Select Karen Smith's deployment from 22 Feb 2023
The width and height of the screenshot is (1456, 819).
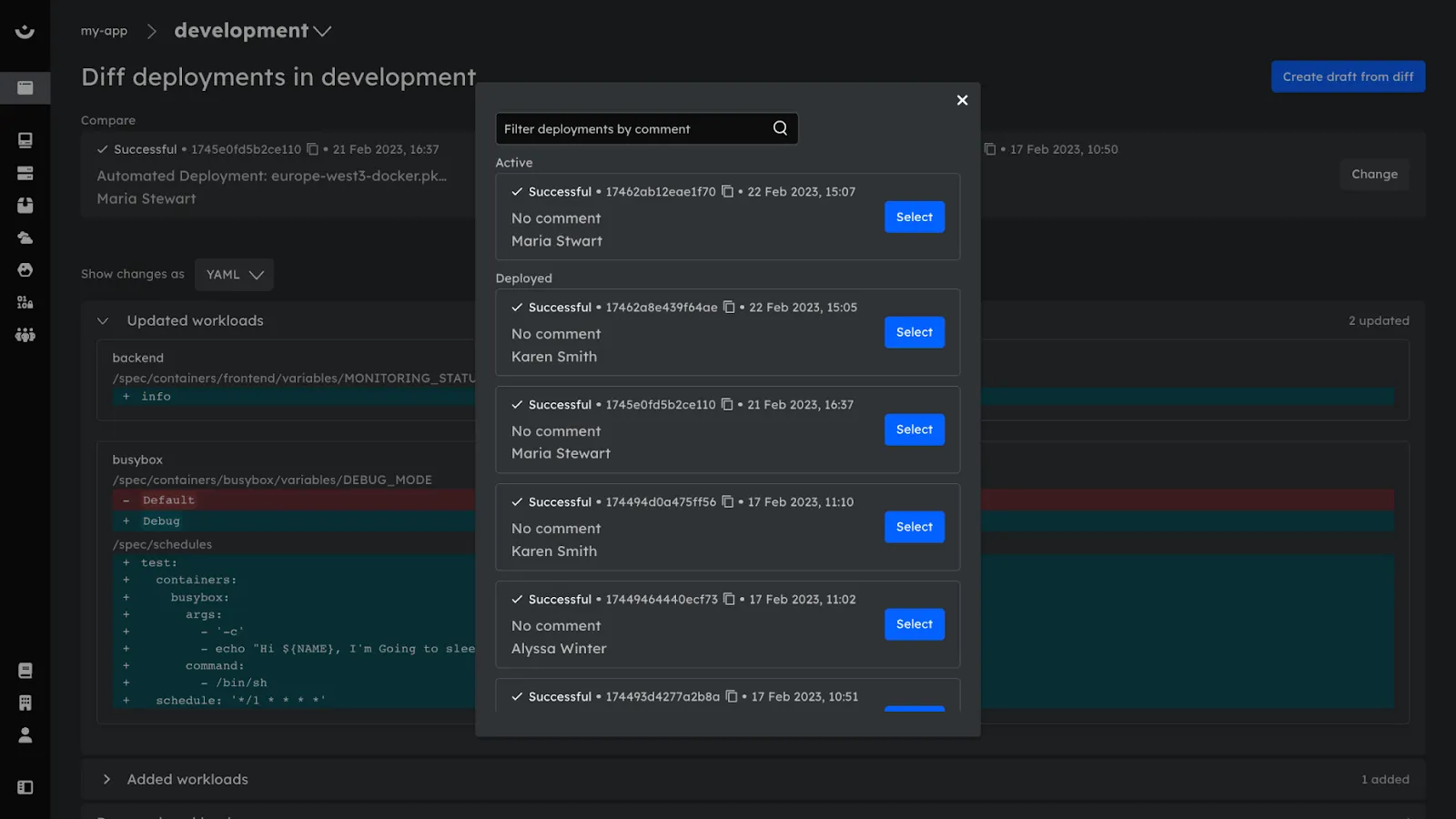tap(914, 331)
